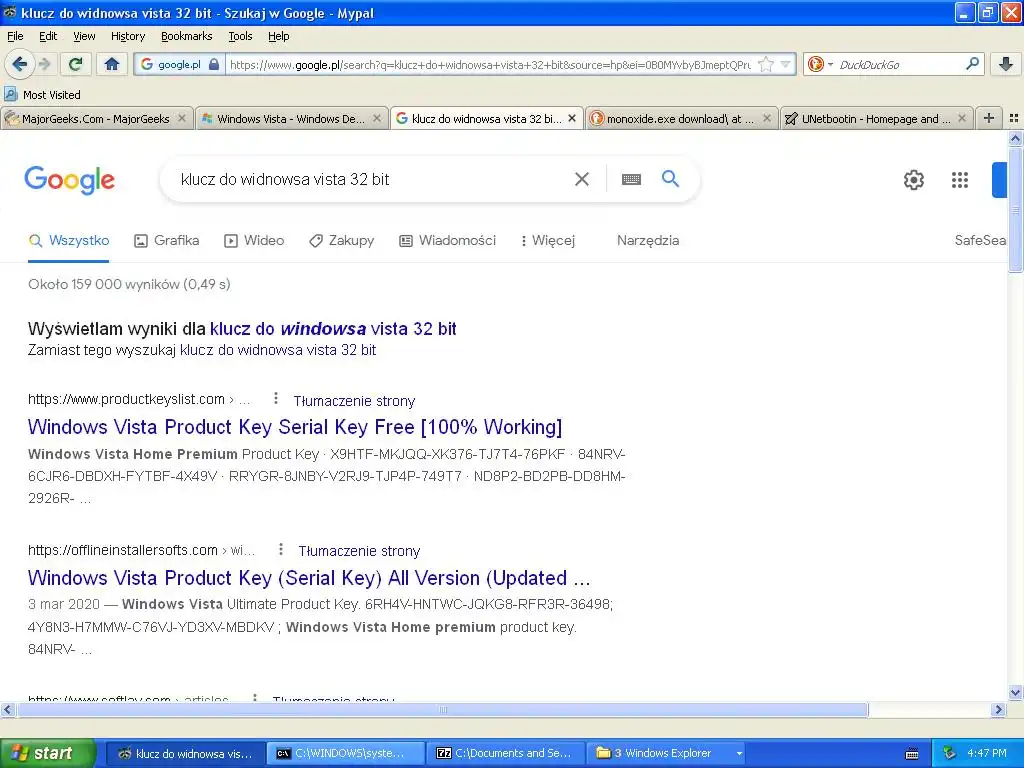Click the Google logo
Viewport: 1024px width, 768px height.
tap(70, 180)
